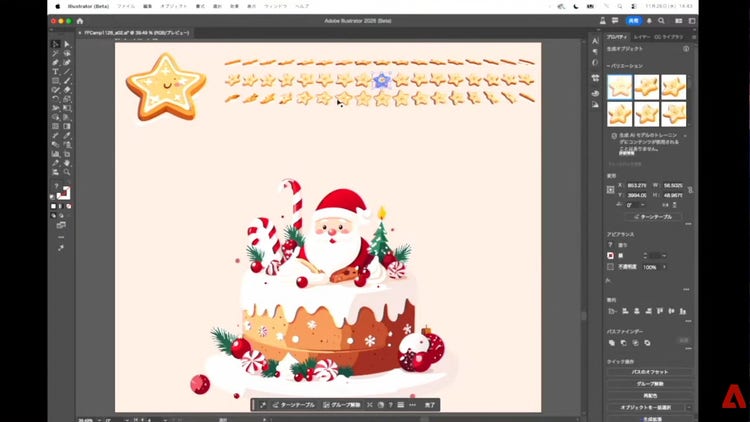Select the Selection tool arrow
This screenshot has height=422, width=750.
click(x=56, y=44)
